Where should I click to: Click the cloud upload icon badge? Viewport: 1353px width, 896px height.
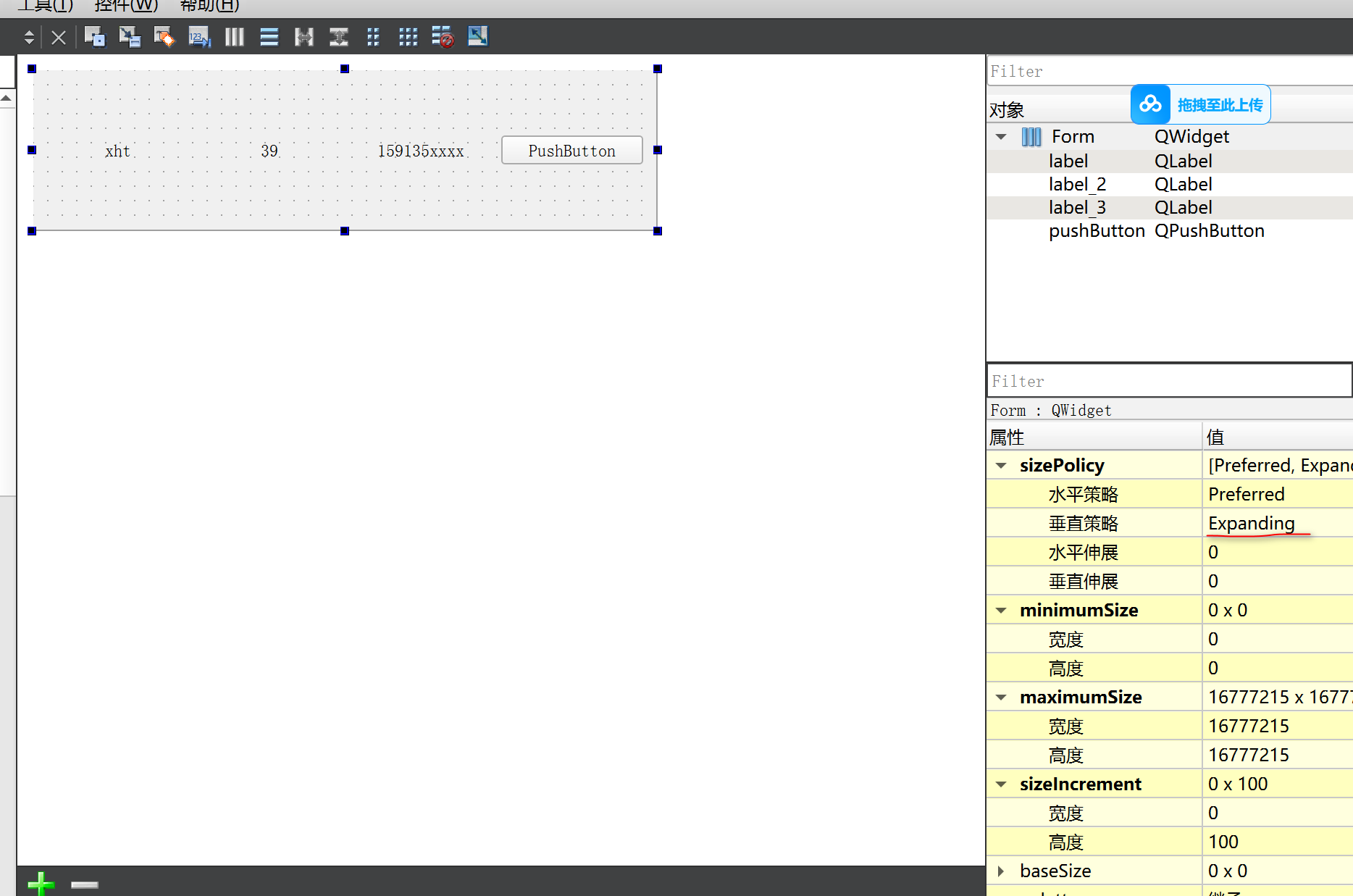point(1150,104)
